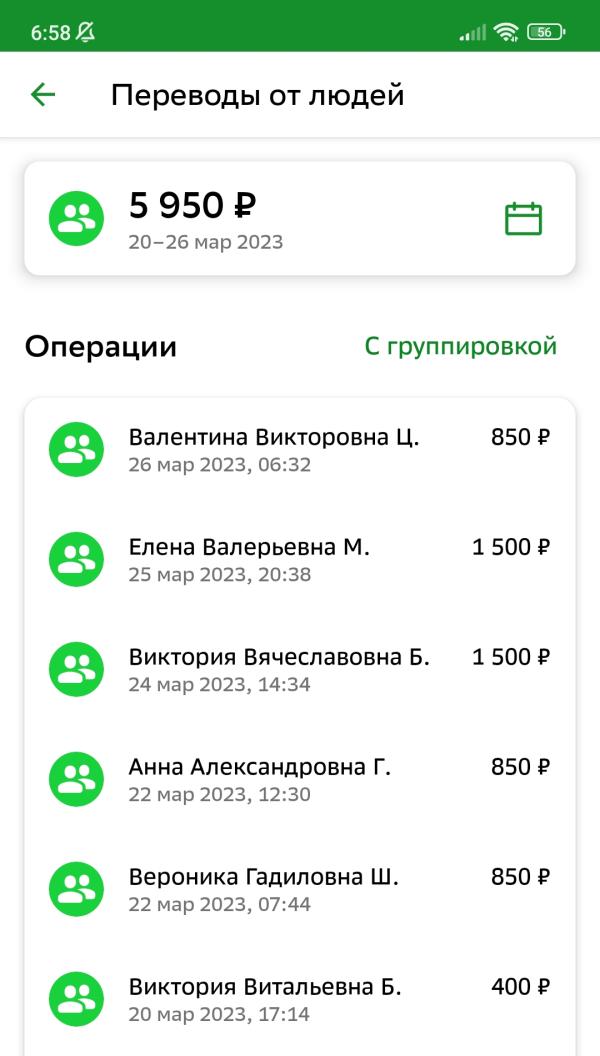The width and height of the screenshot is (600, 1056).
Task: Toggle the С группировкой grouping option
Action: tap(461, 347)
